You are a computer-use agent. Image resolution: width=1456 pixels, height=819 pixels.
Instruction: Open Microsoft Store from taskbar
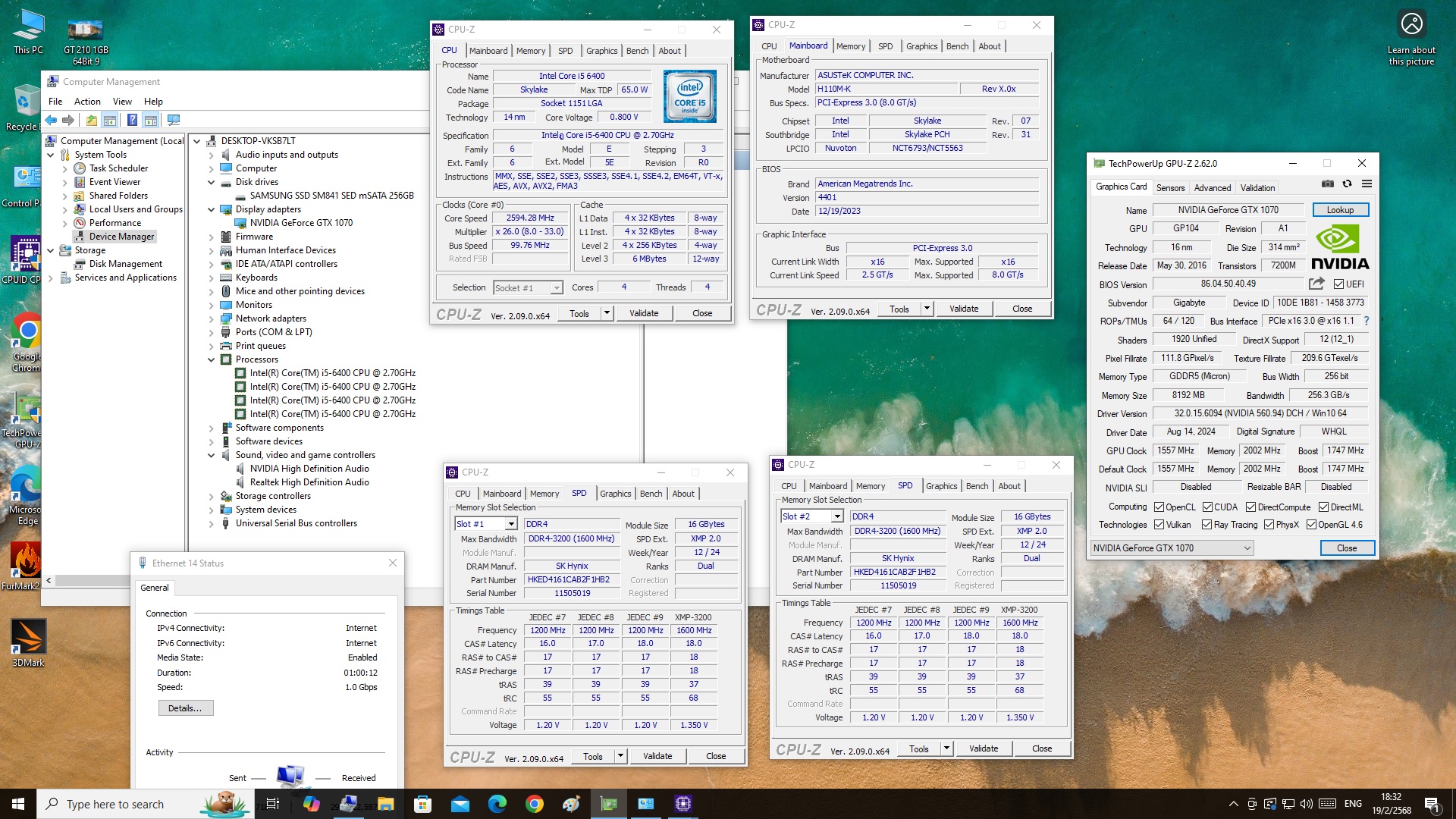[422, 804]
